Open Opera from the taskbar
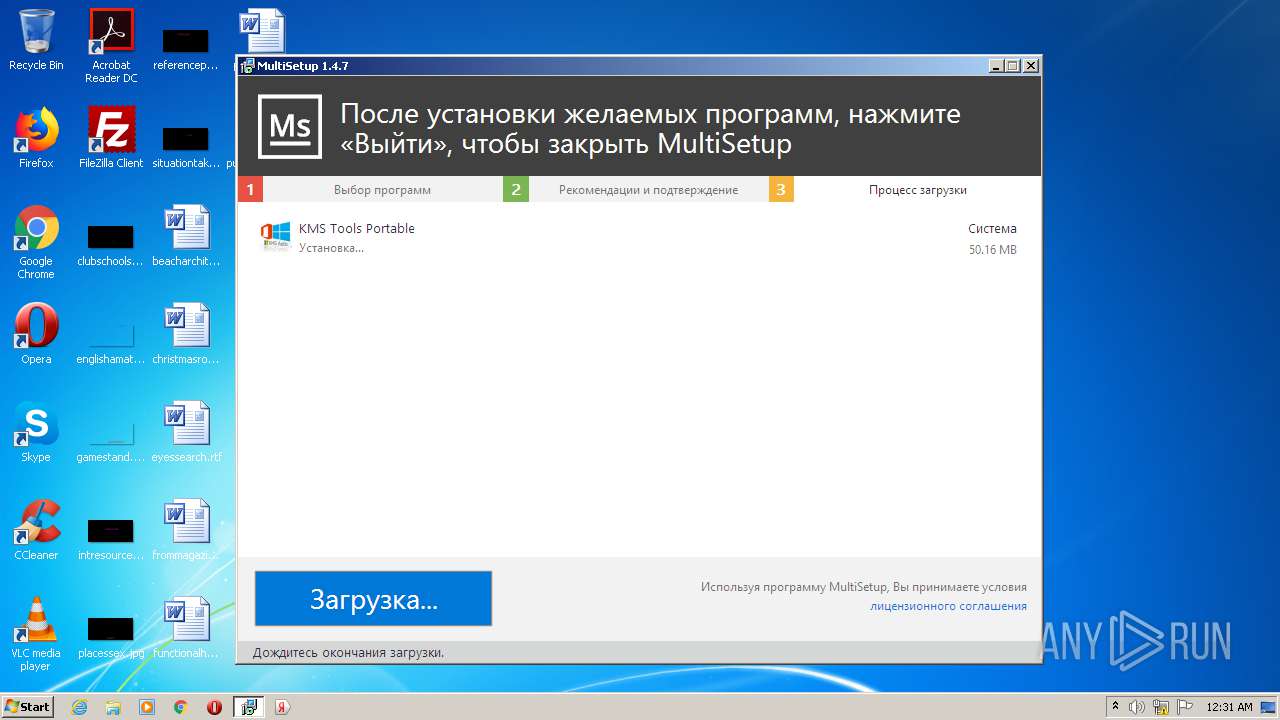Screen dimensions: 1280x720 [215, 707]
